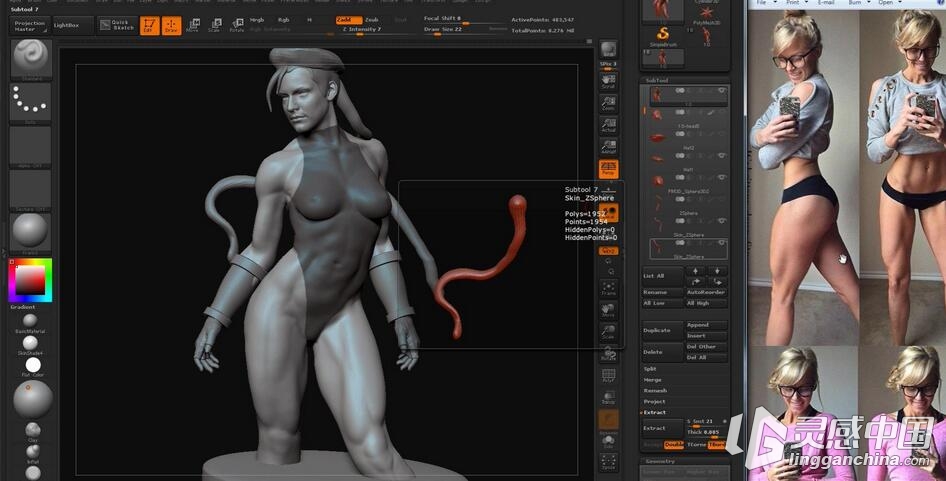Select the Scale transform icon in top shelf
The image size is (946, 481).
215,25
